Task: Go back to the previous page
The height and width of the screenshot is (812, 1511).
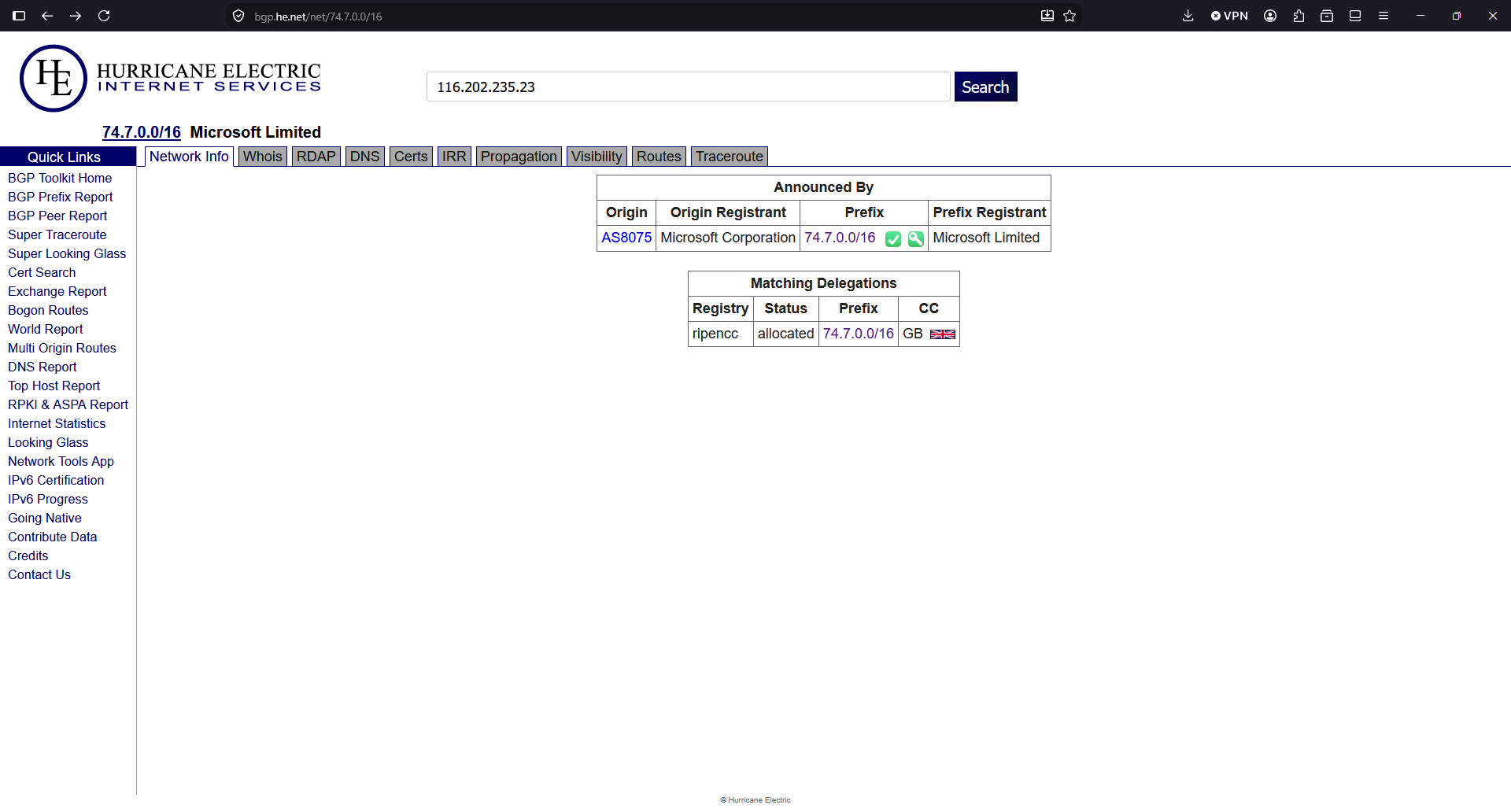Action: coord(47,16)
